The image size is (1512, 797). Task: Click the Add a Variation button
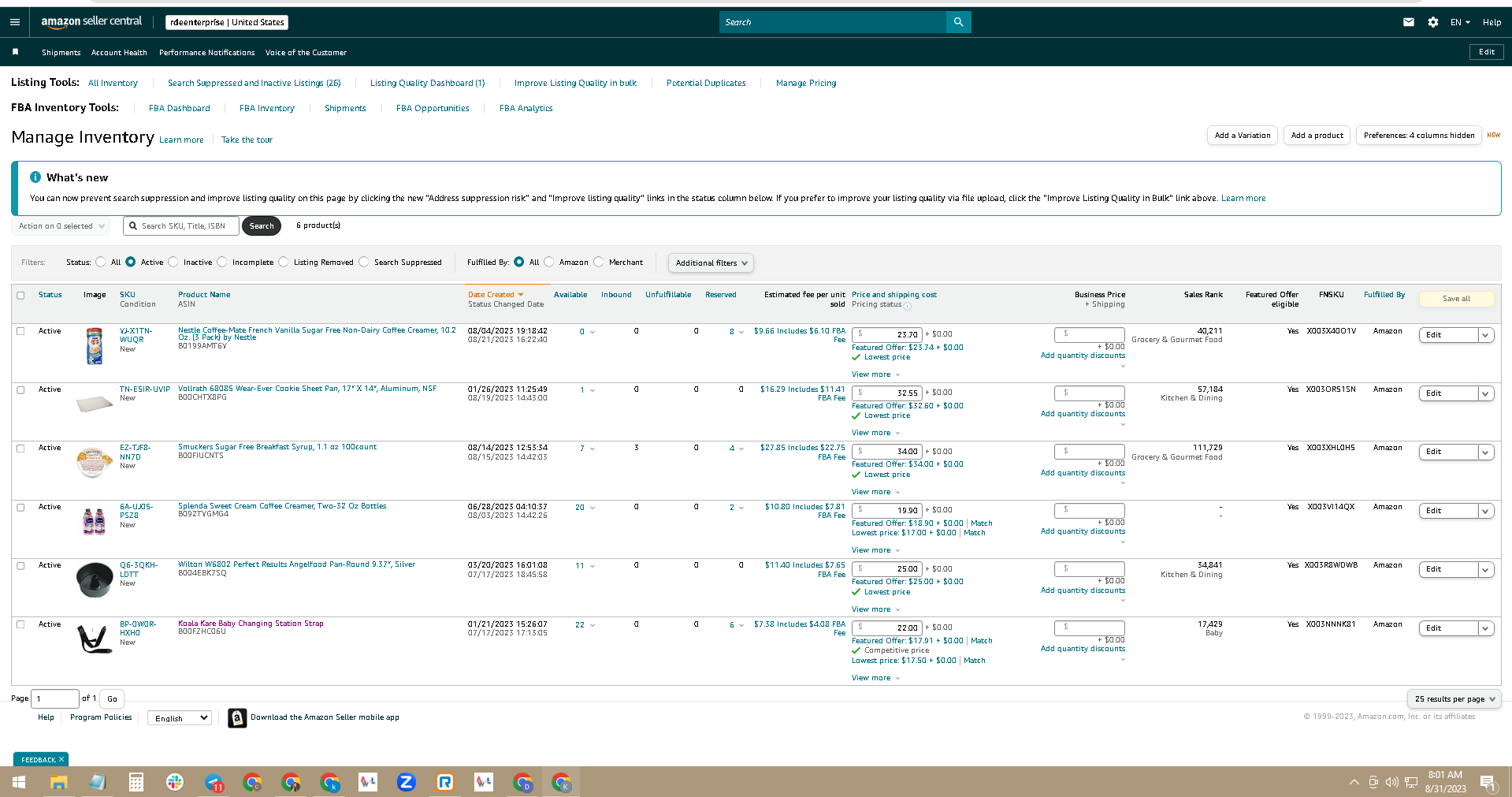[x=1243, y=136]
